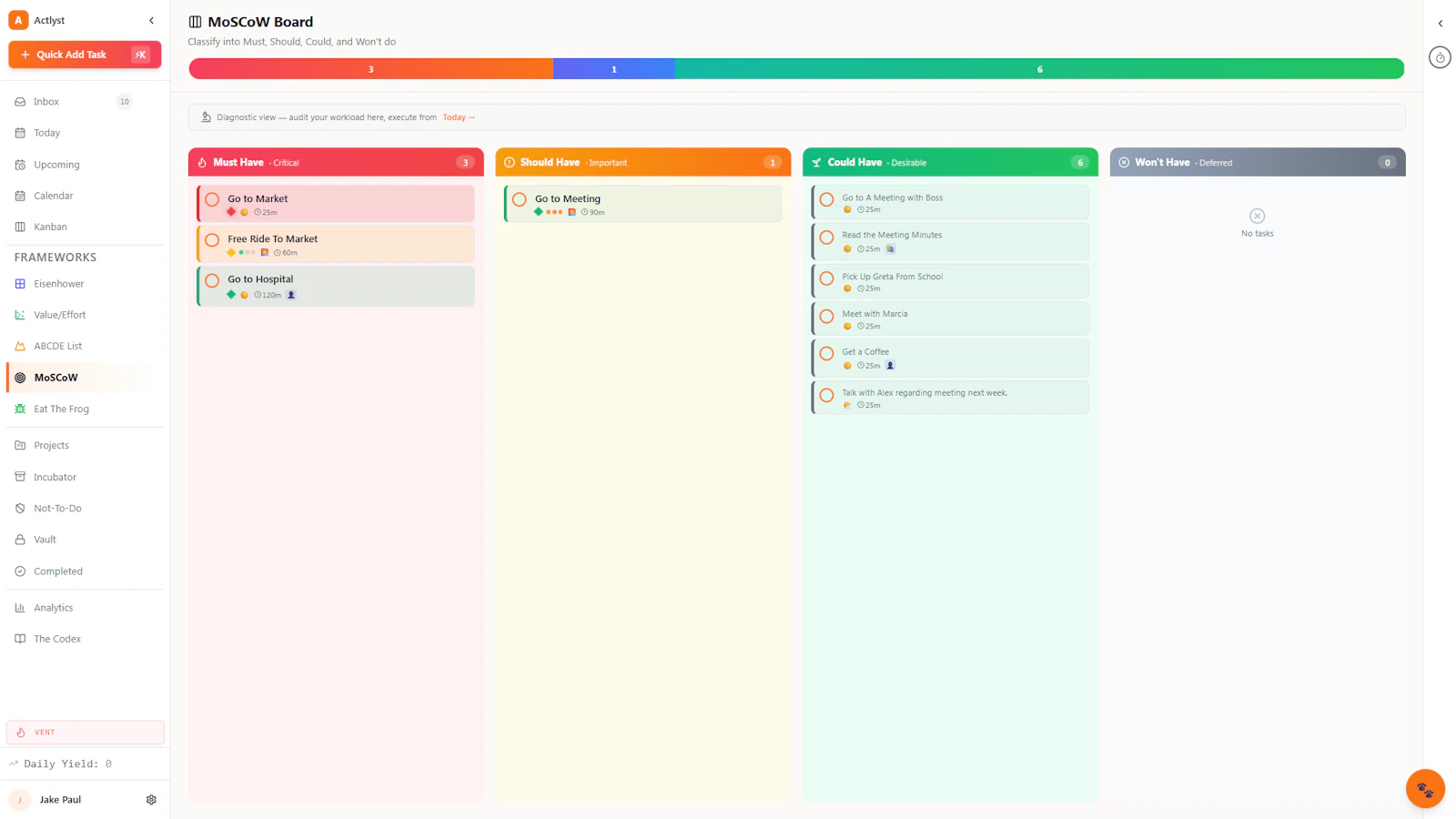Complete the Meet with Marcia circle
1456x819 pixels.
826,317
